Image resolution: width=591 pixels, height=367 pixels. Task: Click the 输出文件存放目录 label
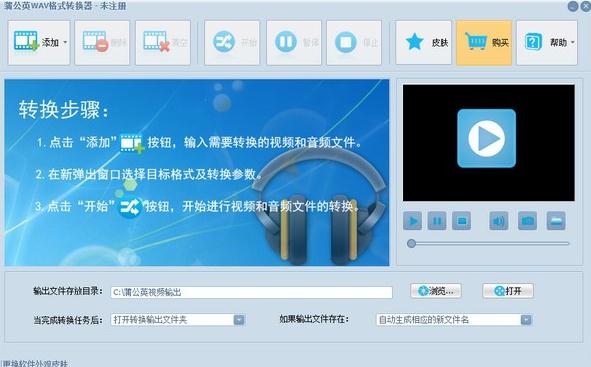click(68, 291)
